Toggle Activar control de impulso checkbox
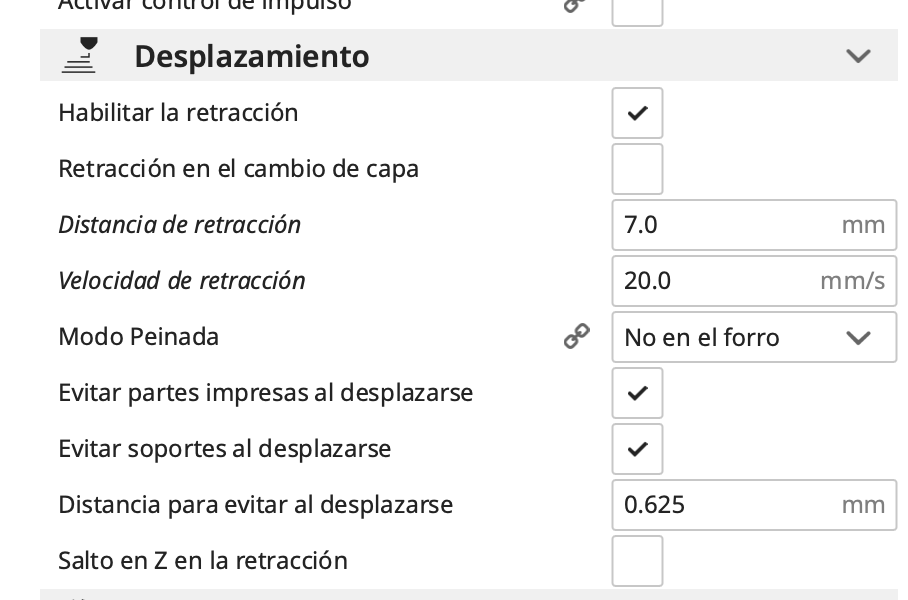 pos(637,8)
